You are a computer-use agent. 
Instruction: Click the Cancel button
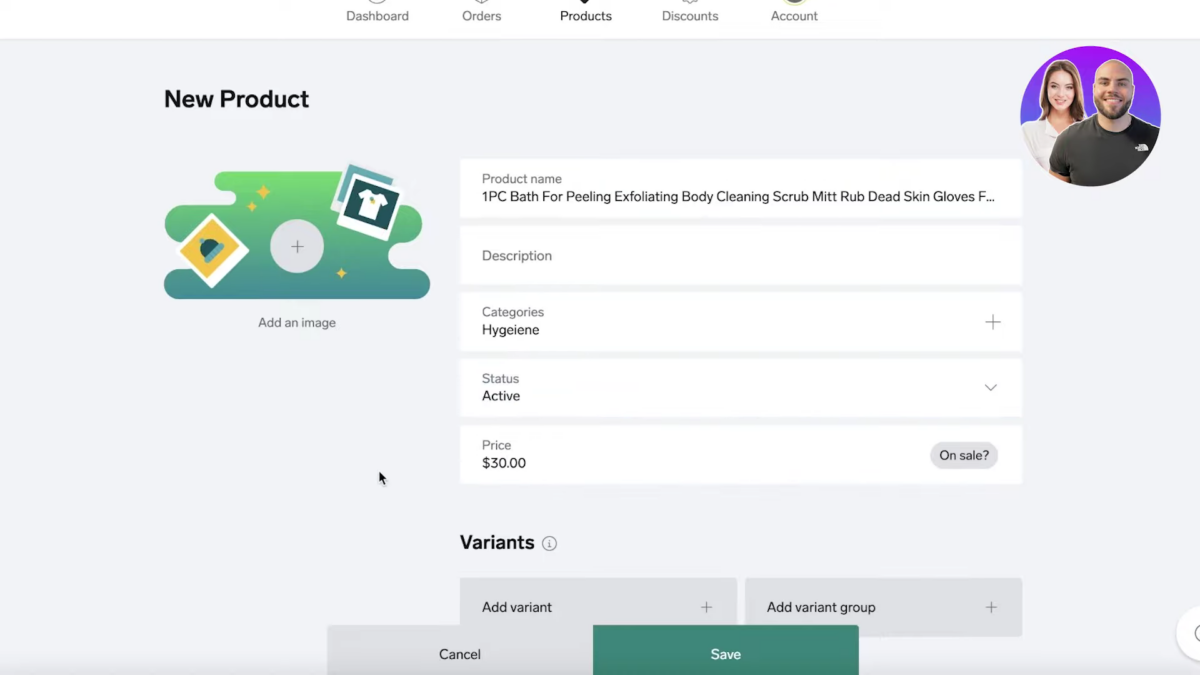tap(460, 654)
